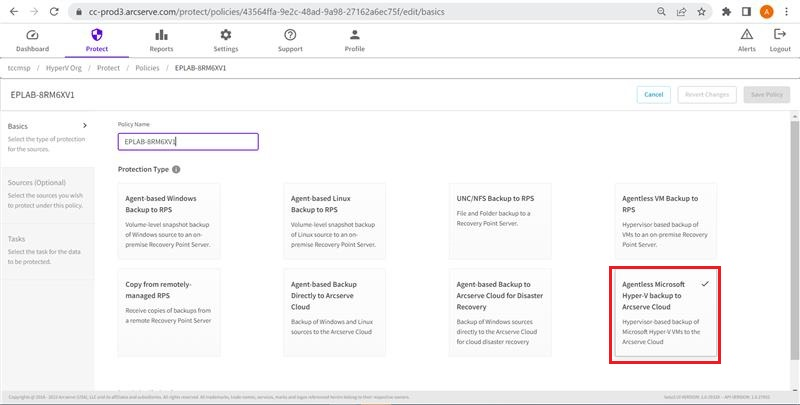Go back with the browser back arrow
The width and height of the screenshot is (800, 405).
14,11
